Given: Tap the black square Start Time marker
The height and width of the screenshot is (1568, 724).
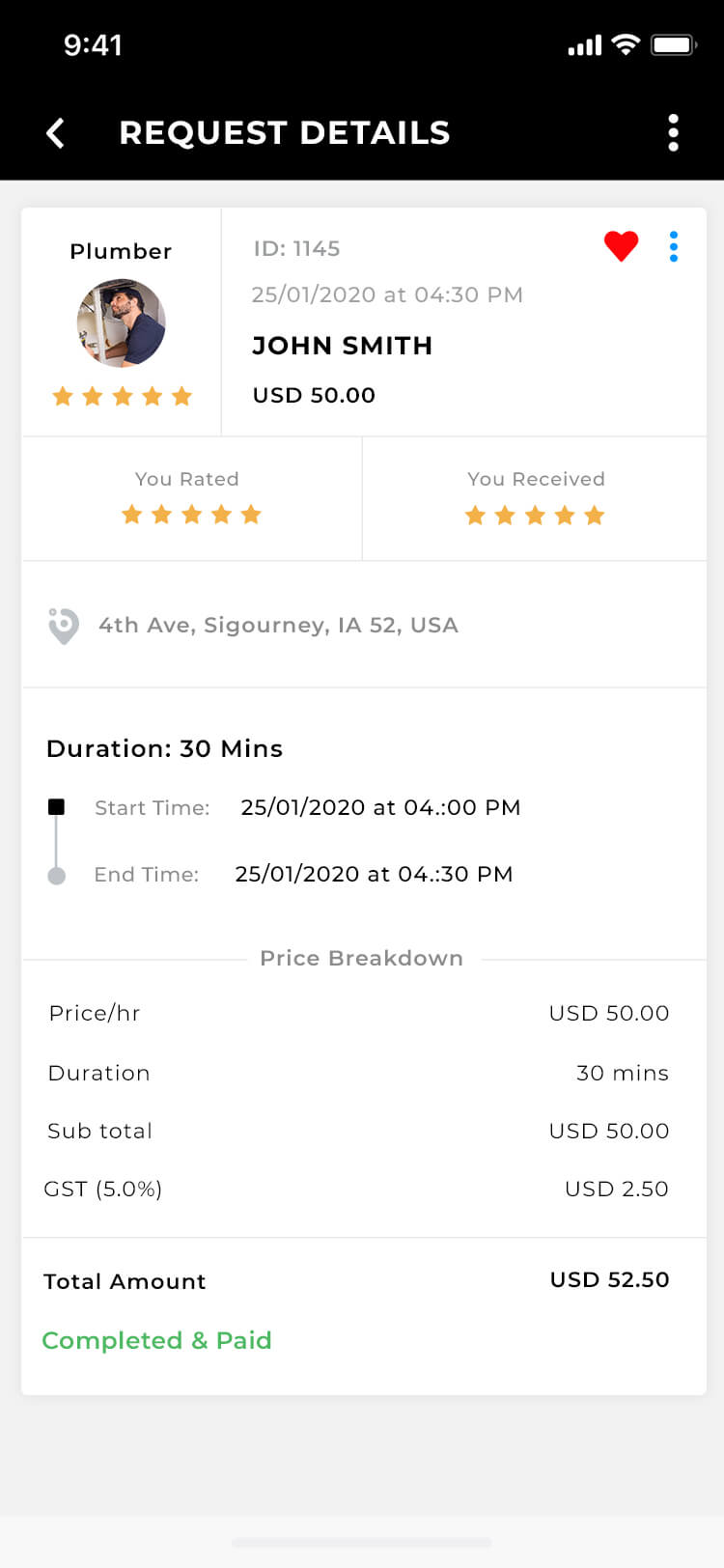Looking at the screenshot, I should pos(57,807).
